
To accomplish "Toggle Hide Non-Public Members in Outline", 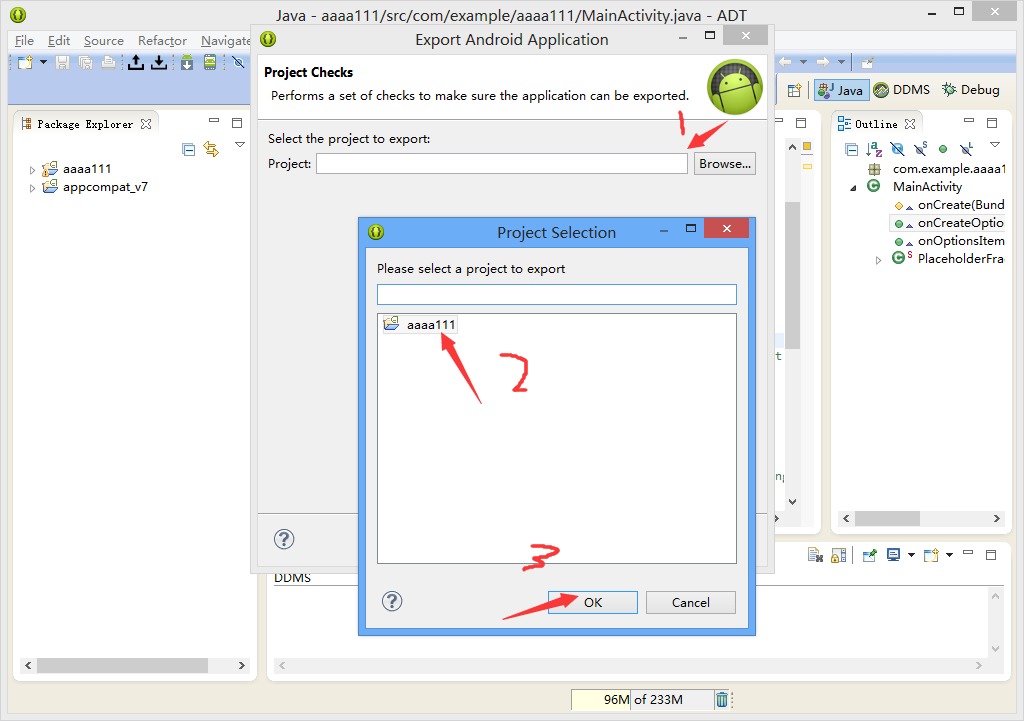I will pyautogui.click(x=943, y=150).
